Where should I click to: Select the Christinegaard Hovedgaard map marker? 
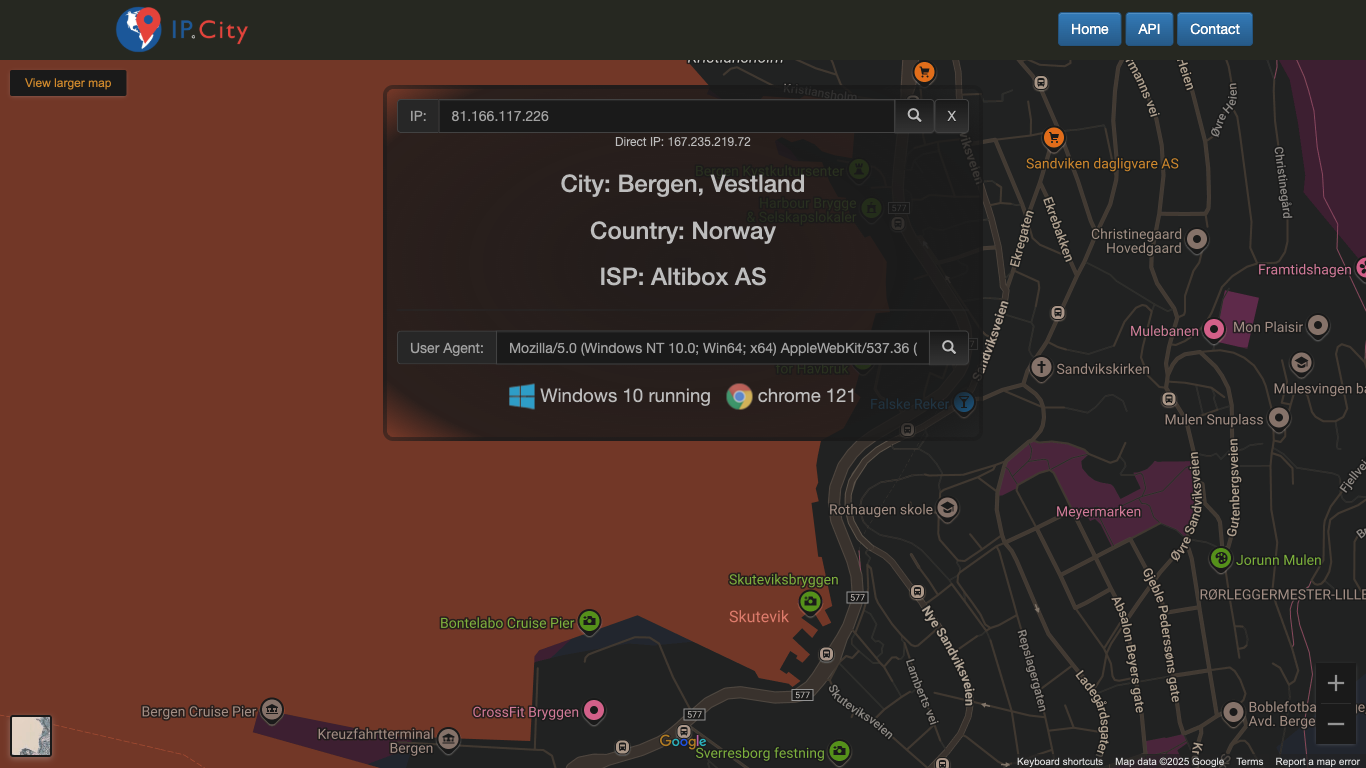click(1196, 240)
